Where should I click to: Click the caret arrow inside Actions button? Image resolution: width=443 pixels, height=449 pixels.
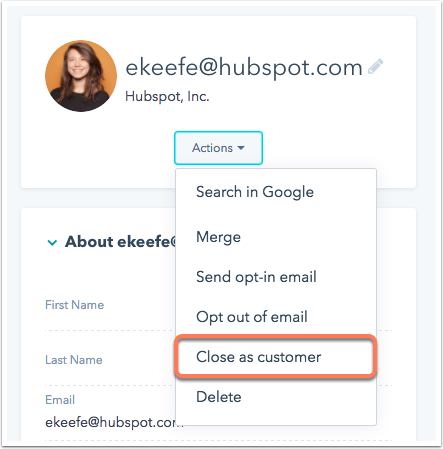241,148
